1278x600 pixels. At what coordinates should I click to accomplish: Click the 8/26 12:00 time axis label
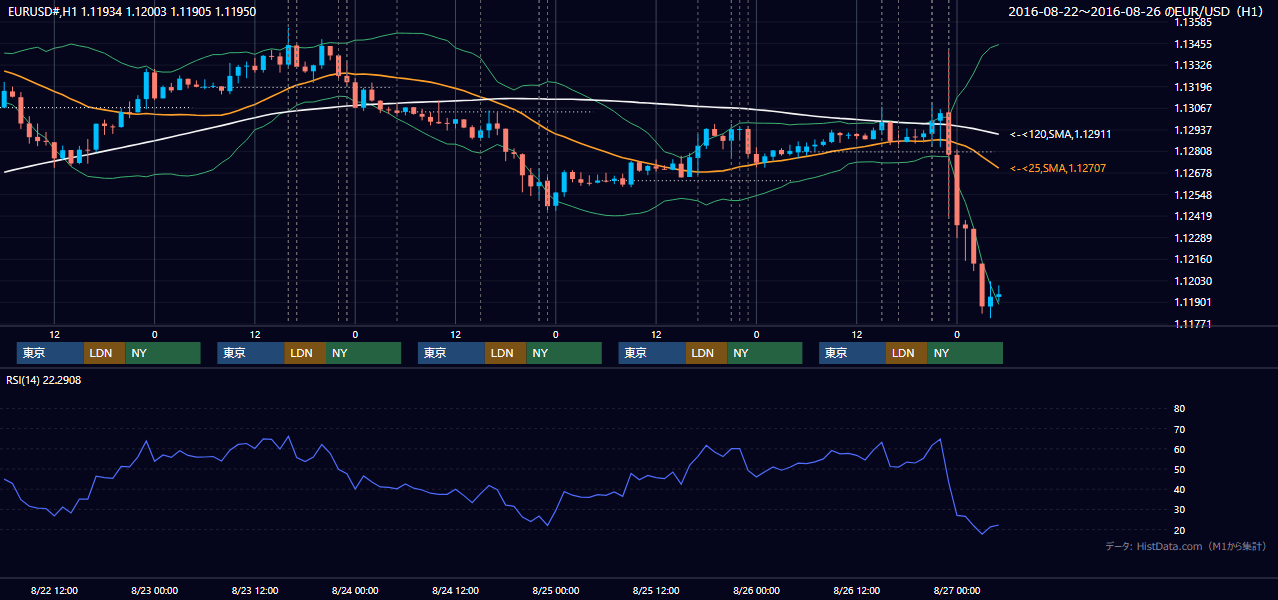click(856, 590)
